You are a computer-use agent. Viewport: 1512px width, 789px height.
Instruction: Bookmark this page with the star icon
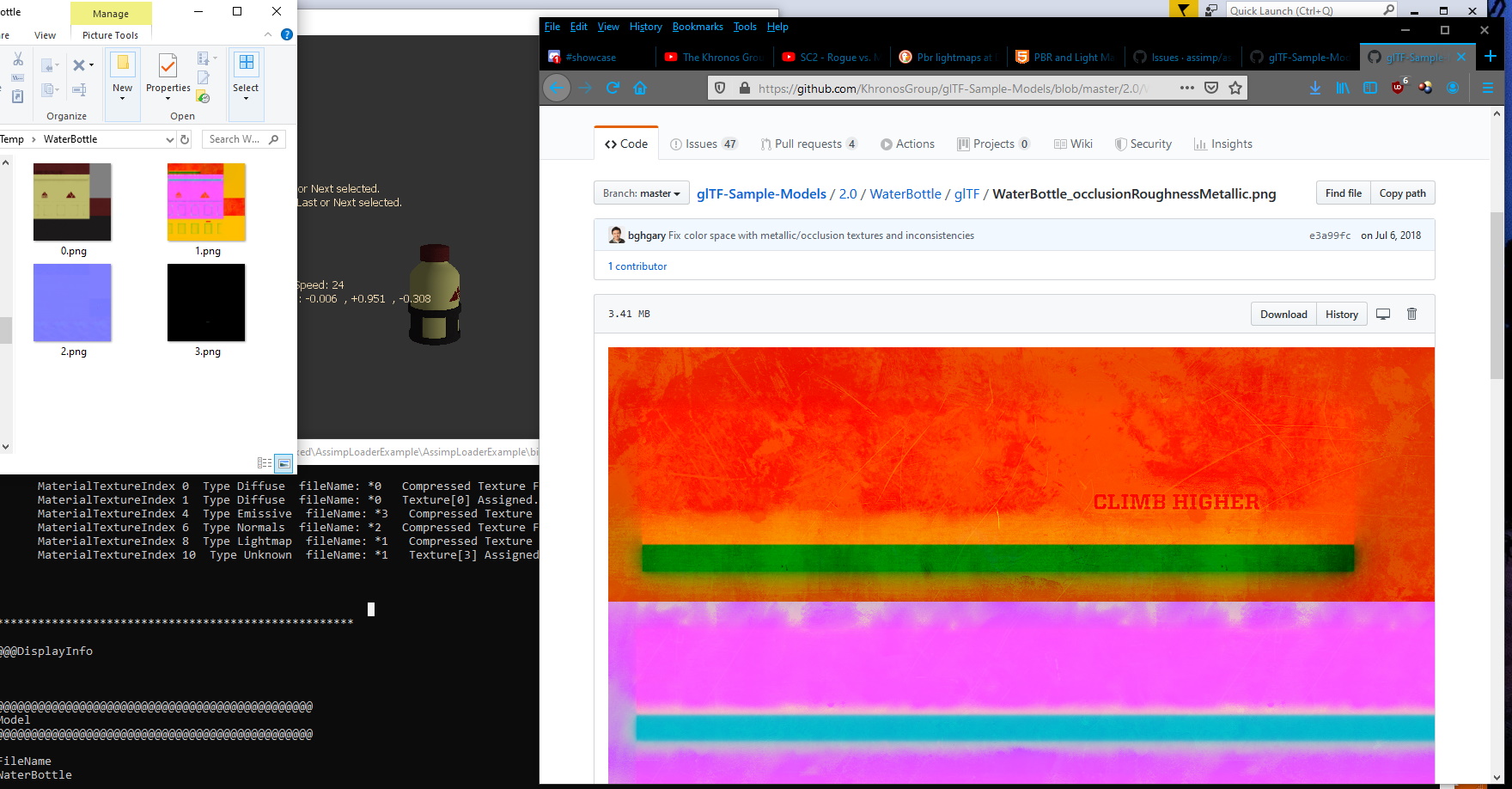click(x=1235, y=88)
